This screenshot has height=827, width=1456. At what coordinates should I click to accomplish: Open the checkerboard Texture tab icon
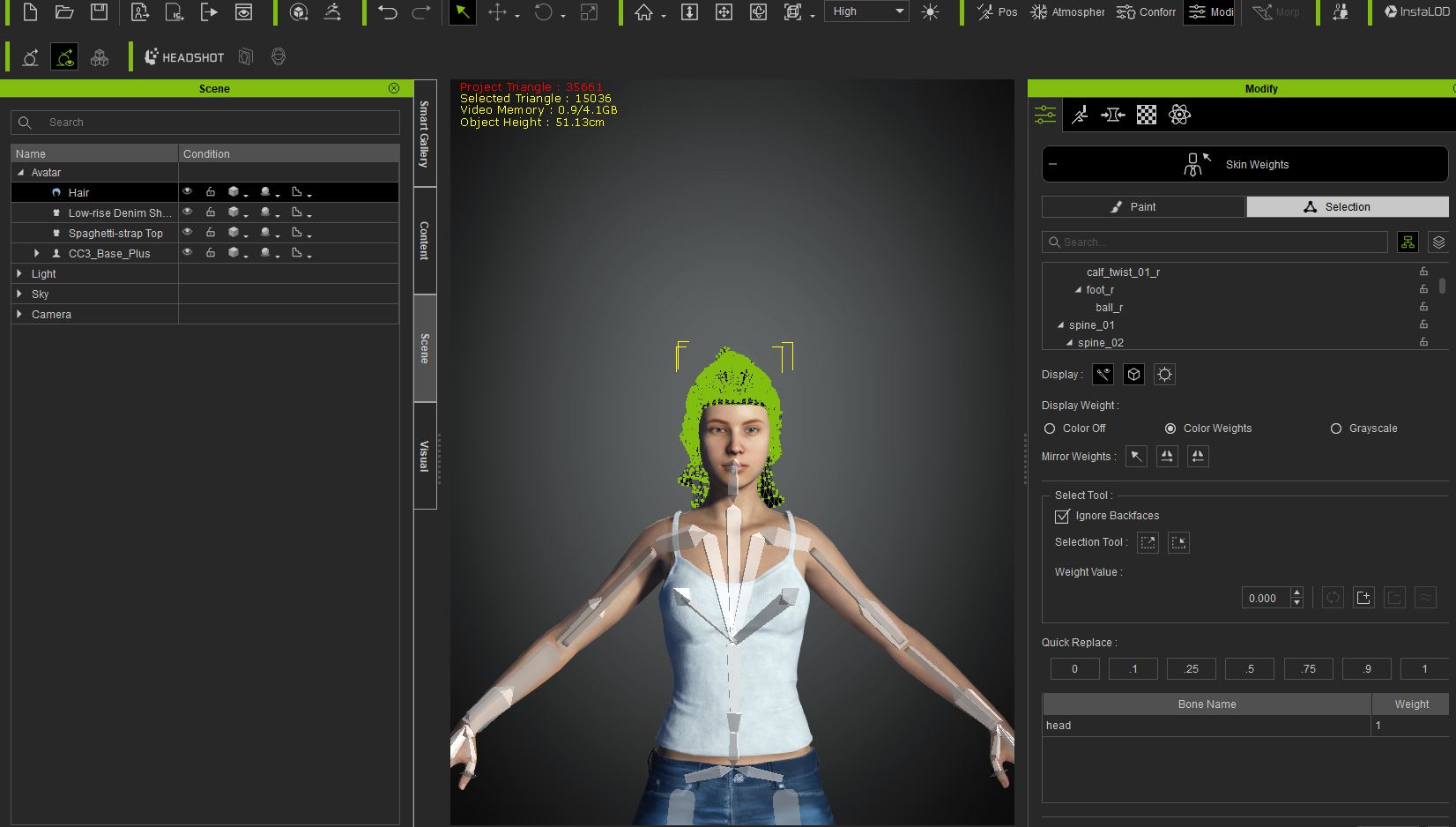click(x=1146, y=115)
